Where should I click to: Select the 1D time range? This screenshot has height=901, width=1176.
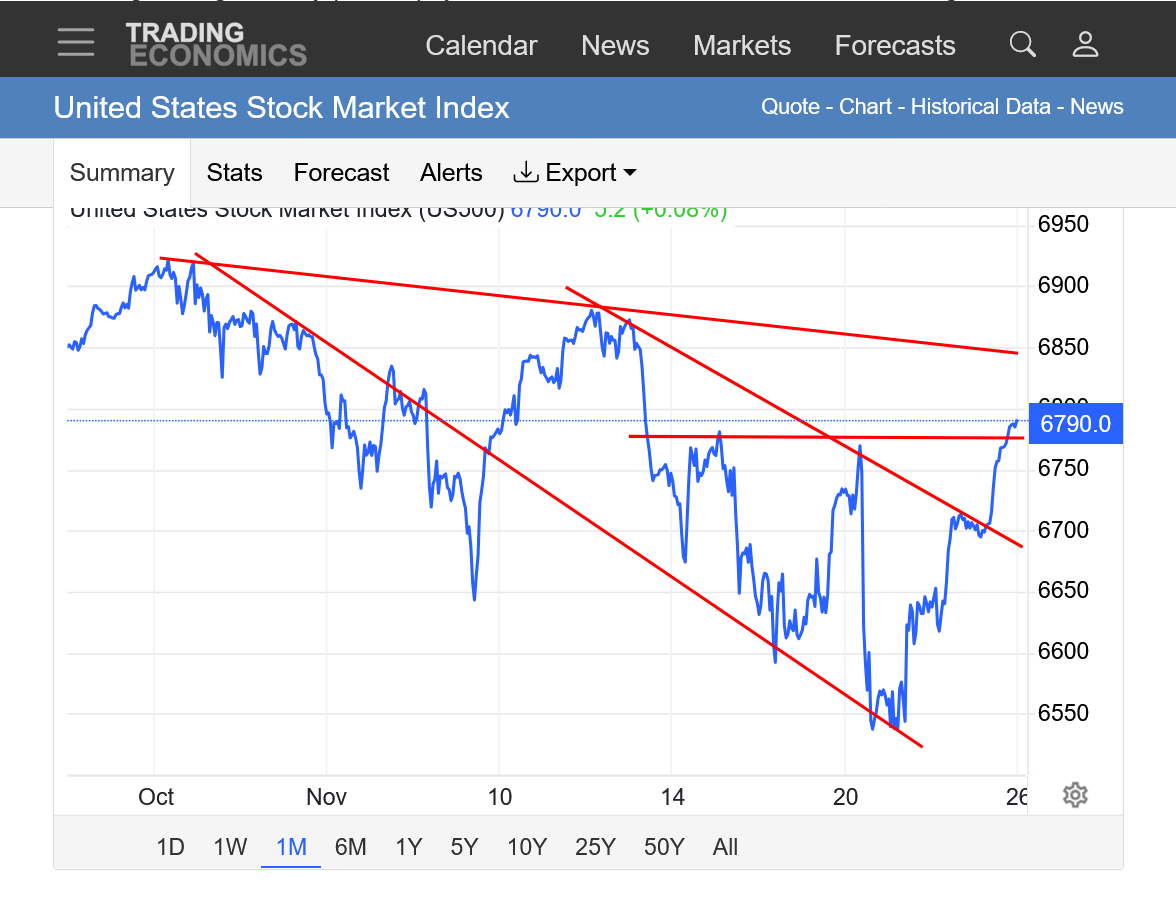pyautogui.click(x=170, y=847)
